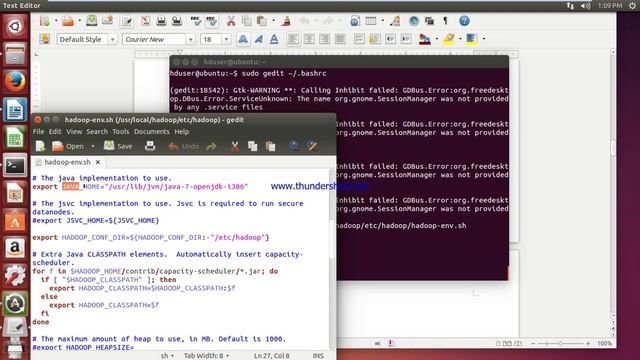Expand the Courier New font name dropdown
Viewport: 640px width, 360px height.
(190, 40)
